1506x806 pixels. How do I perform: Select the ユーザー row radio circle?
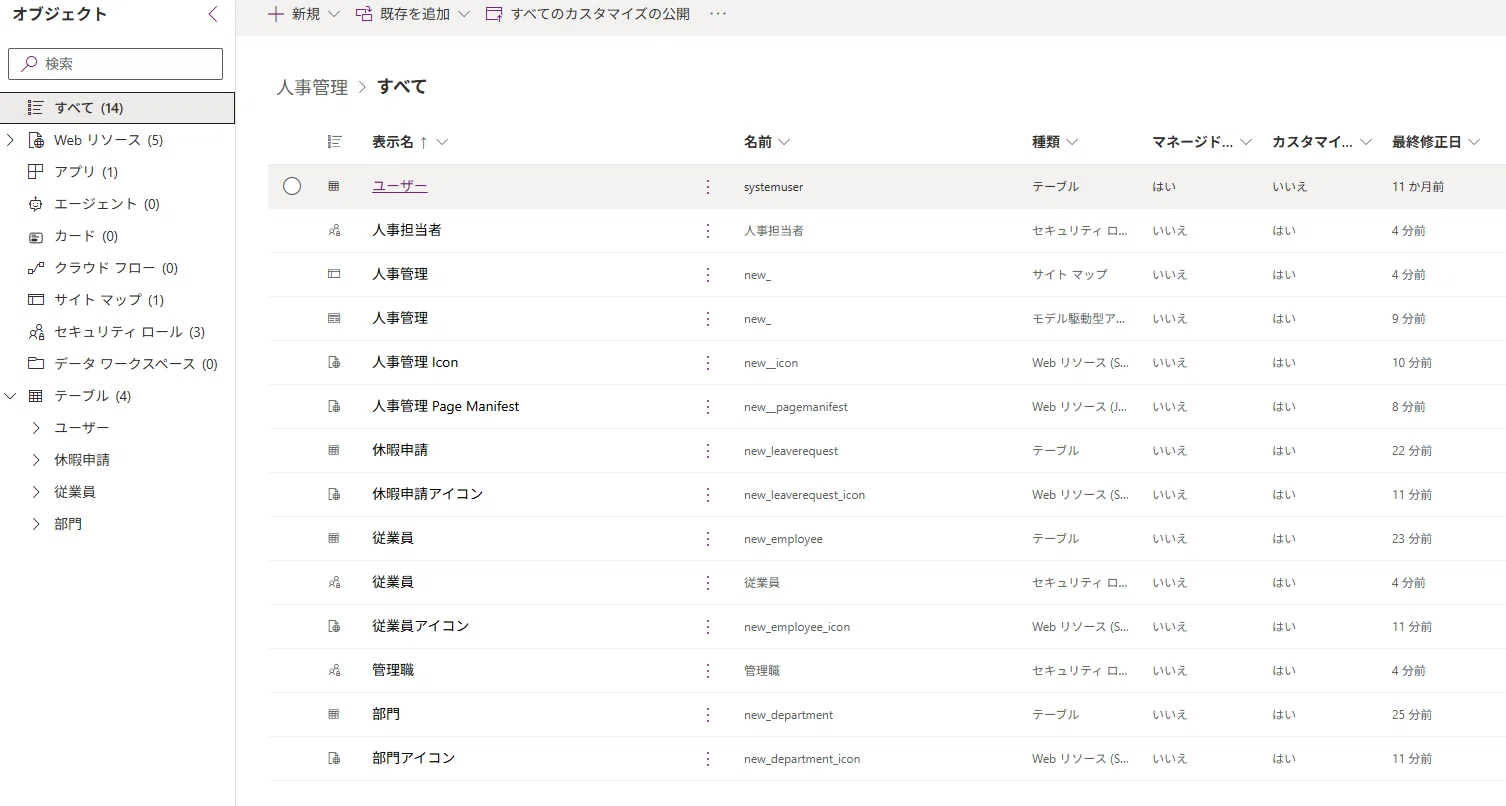coord(292,186)
